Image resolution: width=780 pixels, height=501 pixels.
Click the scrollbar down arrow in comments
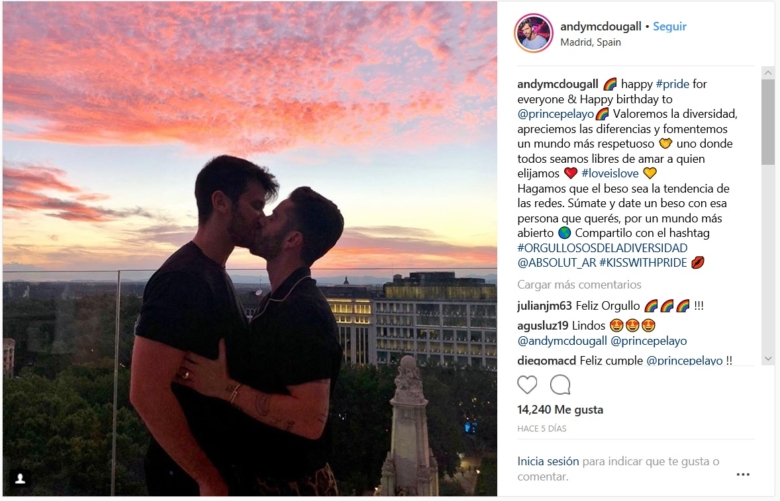point(768,358)
